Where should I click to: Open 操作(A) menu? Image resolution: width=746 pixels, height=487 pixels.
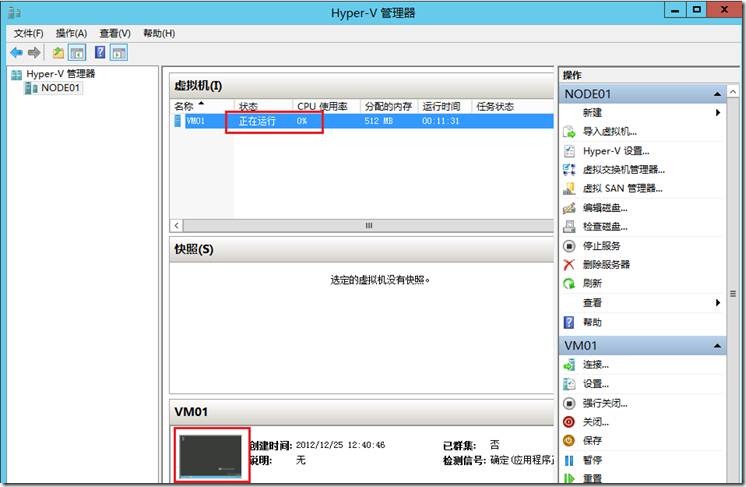(71, 33)
